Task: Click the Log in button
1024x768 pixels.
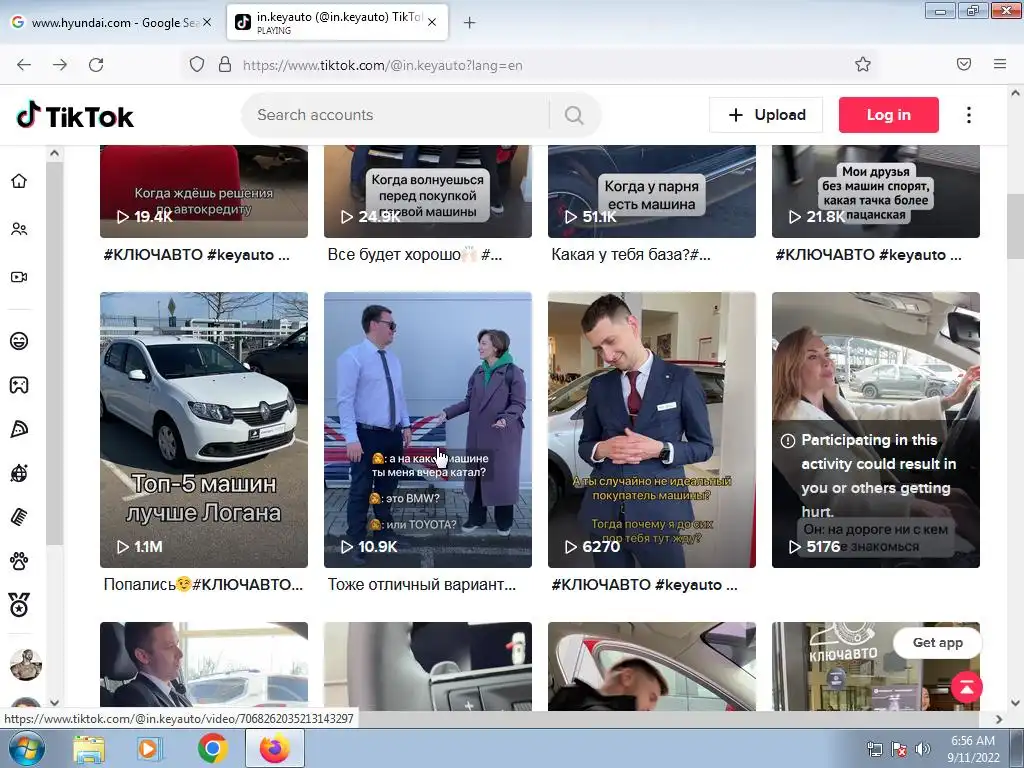Action: coord(889,115)
